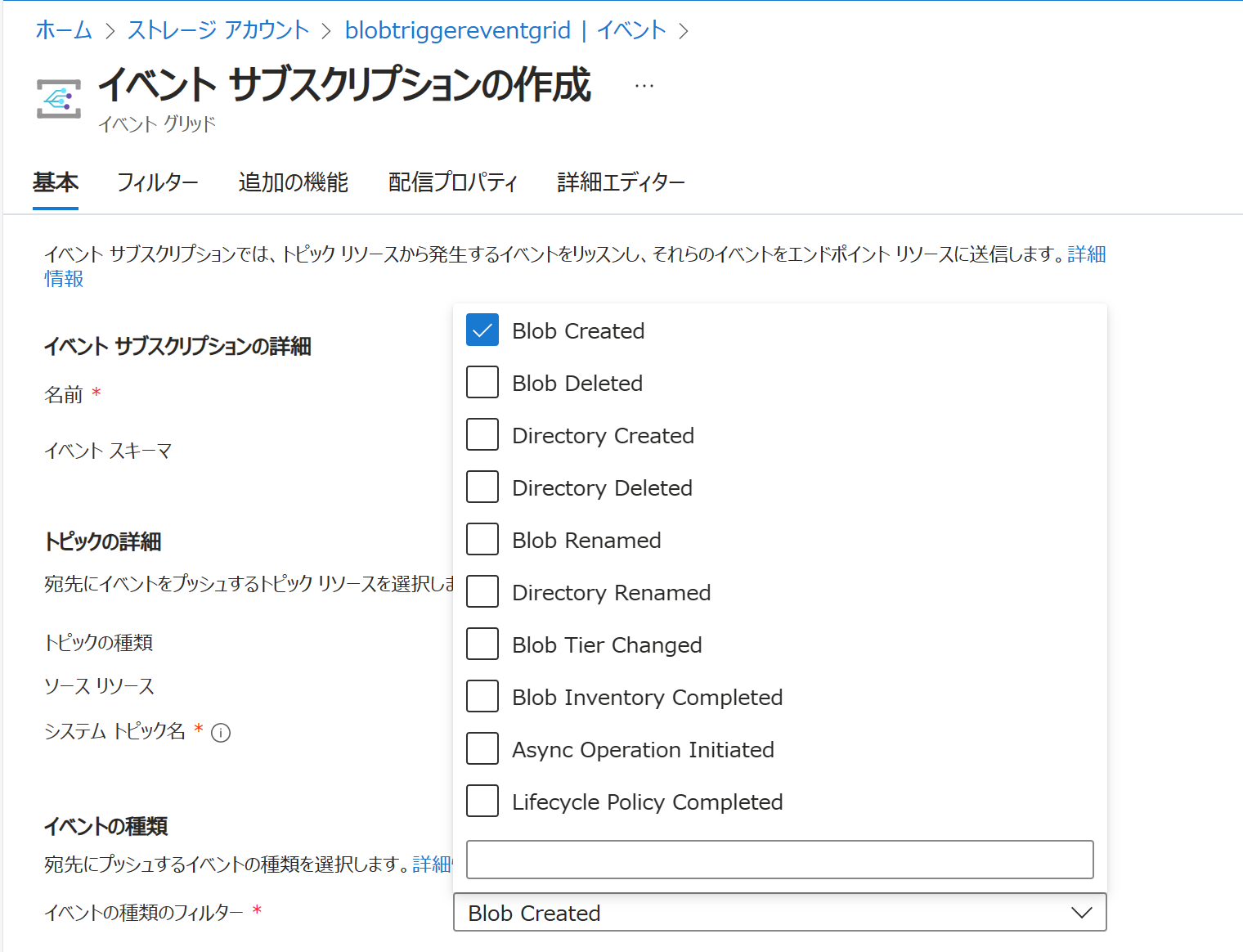Tick the Directory Deleted checkbox
This screenshot has height=952, width=1243.
click(482, 487)
